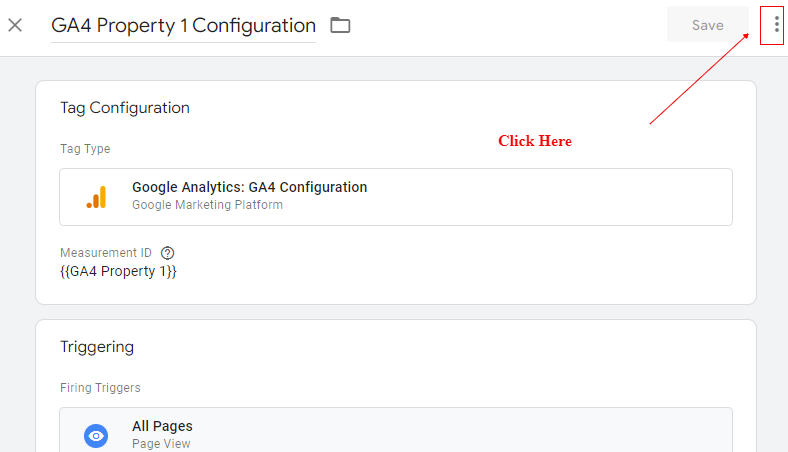Click the {{GA4 Property 1}} measurement ID value
788x452 pixels.
118,271
